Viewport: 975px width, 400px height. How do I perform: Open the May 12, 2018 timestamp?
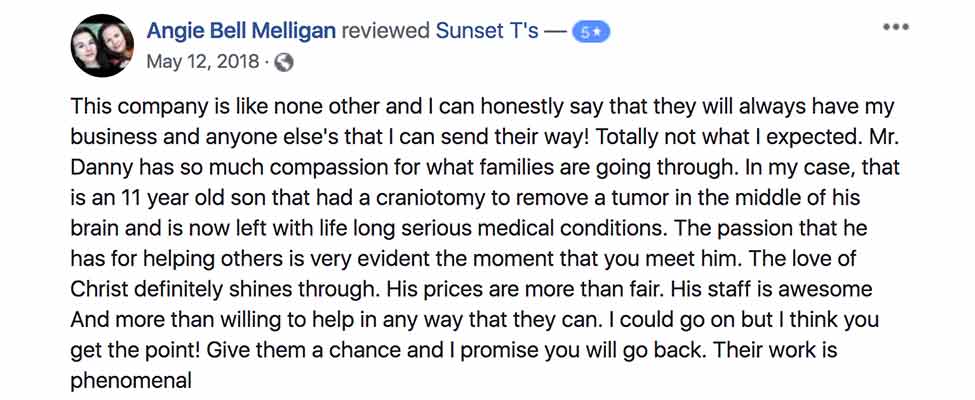pos(203,62)
